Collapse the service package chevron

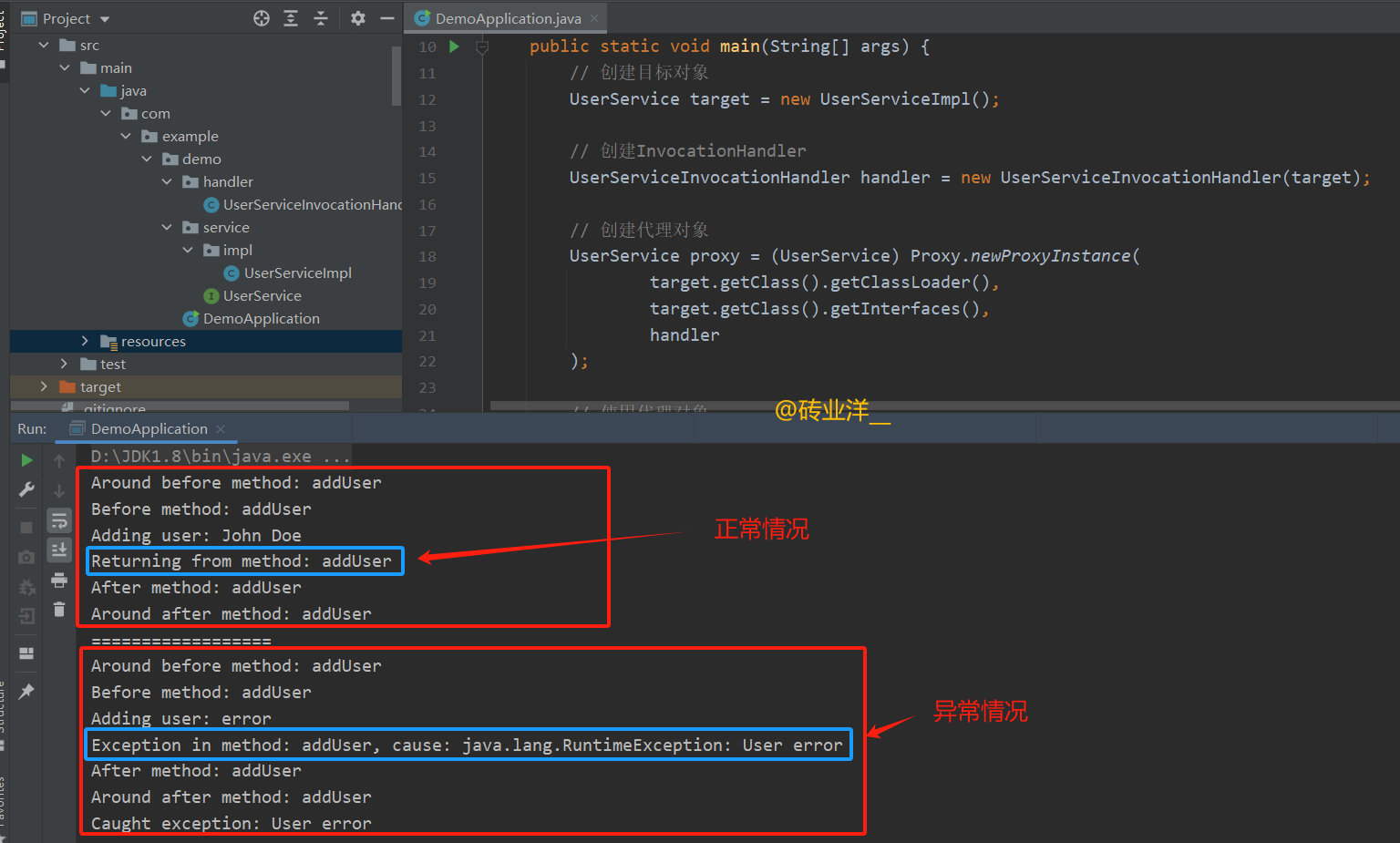[x=167, y=227]
